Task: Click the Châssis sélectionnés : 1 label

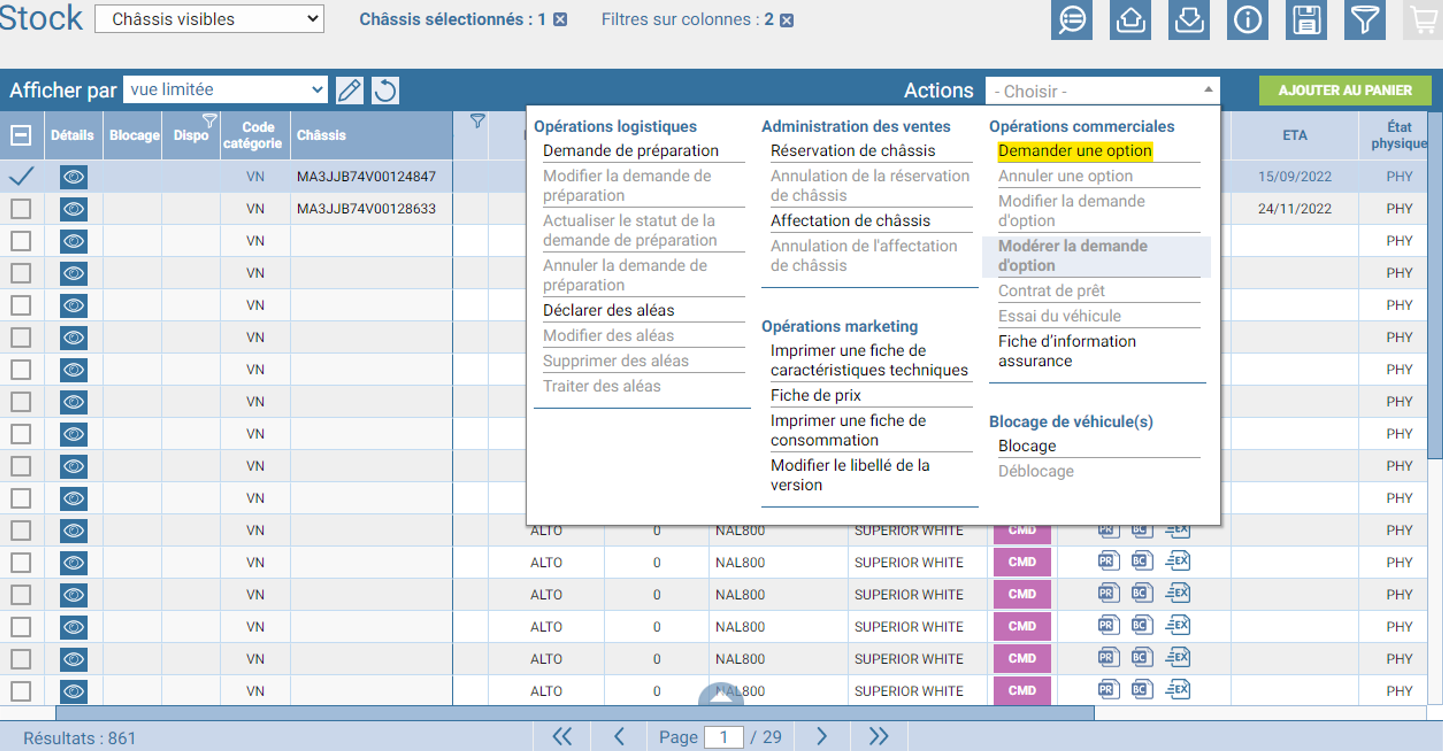Action: point(453,19)
